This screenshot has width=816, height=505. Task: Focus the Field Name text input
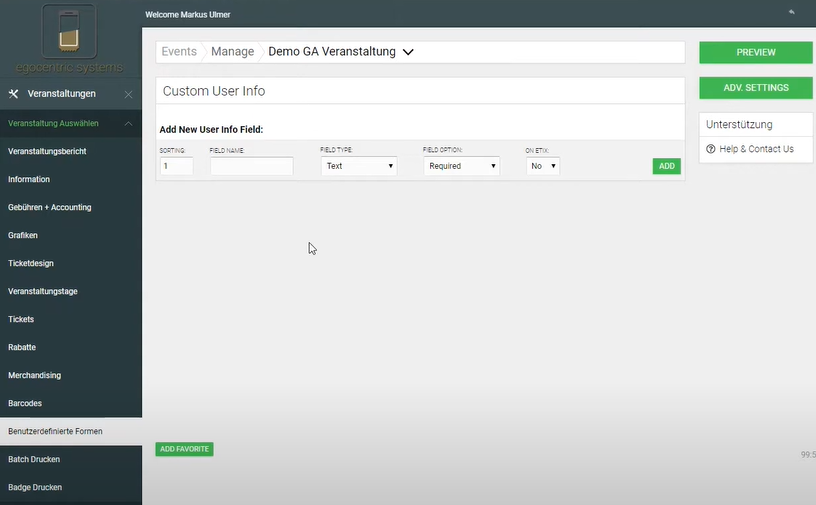coord(251,166)
